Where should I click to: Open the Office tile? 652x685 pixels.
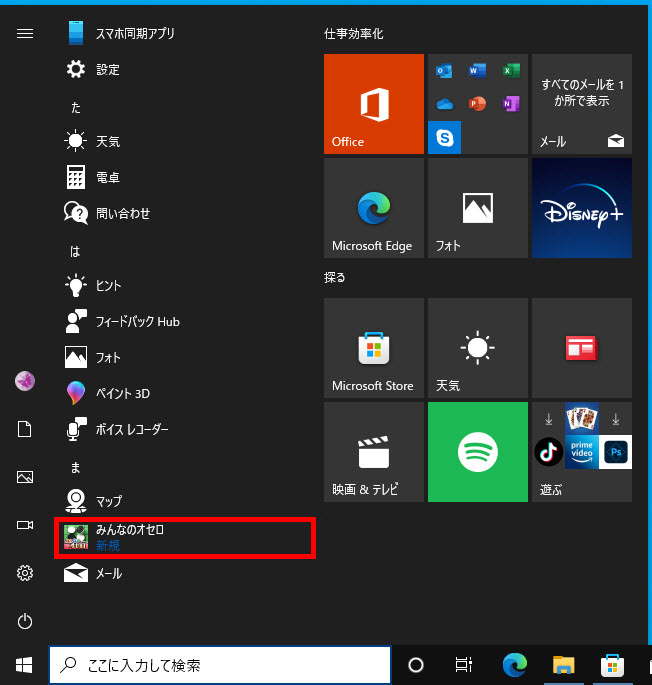374,104
